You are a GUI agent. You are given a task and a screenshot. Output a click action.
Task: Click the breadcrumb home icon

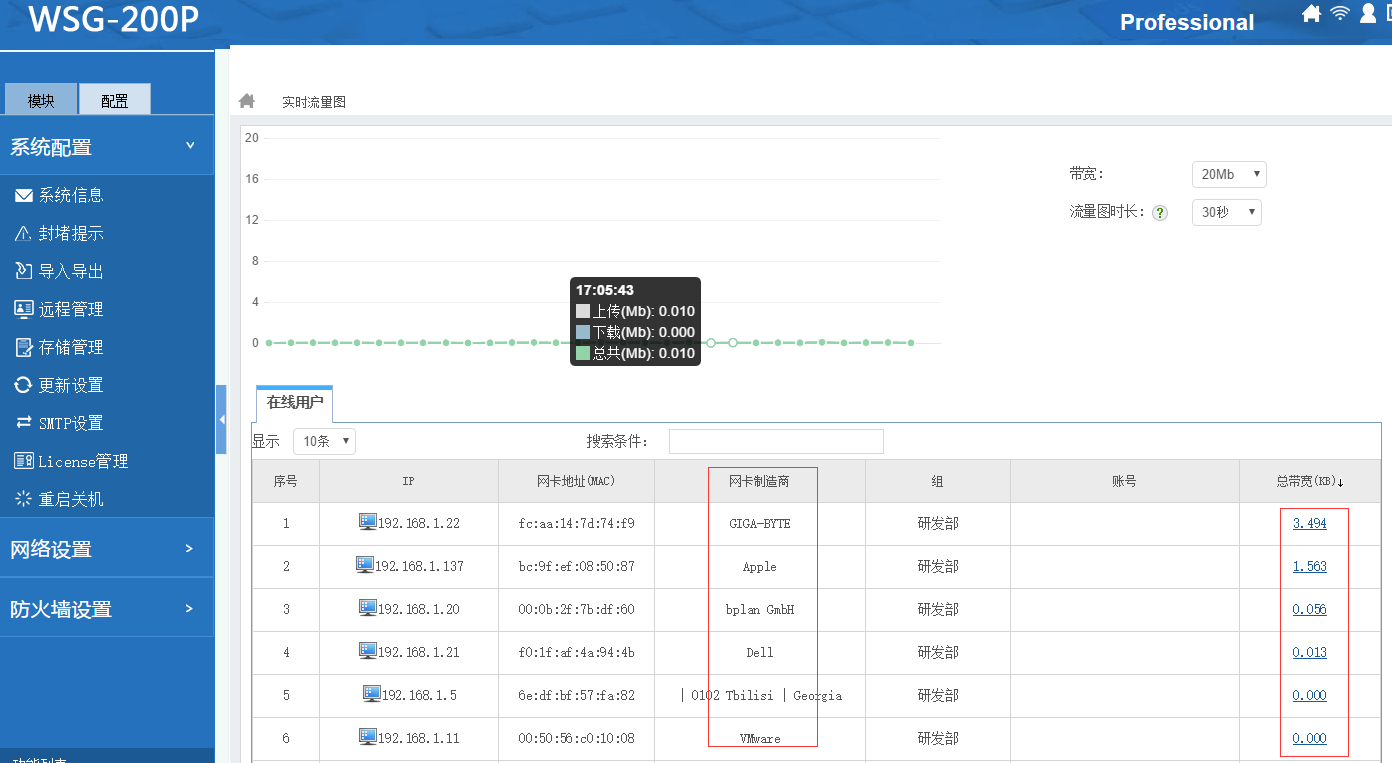coord(247,101)
